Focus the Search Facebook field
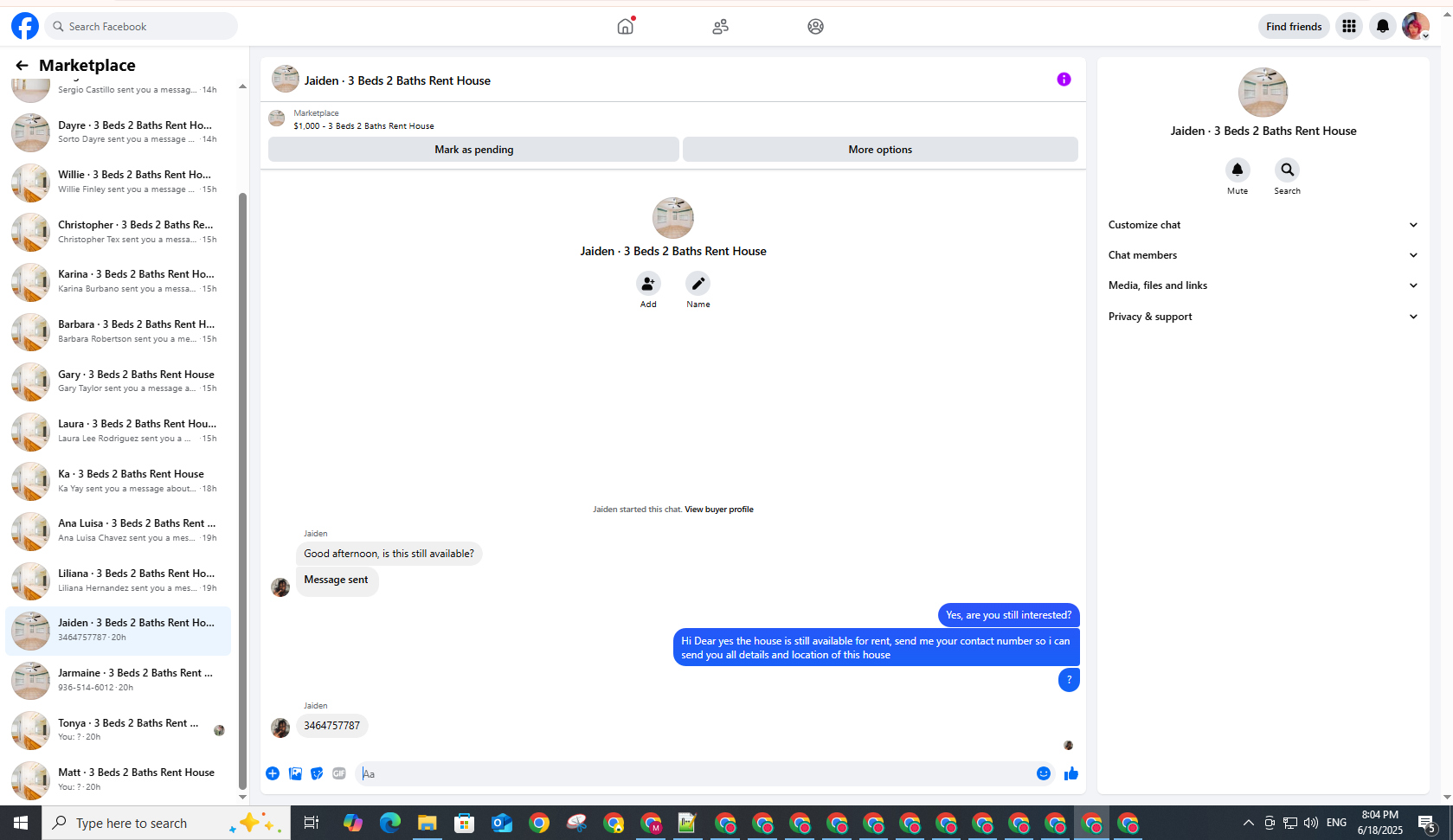Screen dimensions: 1453x840 141,26
